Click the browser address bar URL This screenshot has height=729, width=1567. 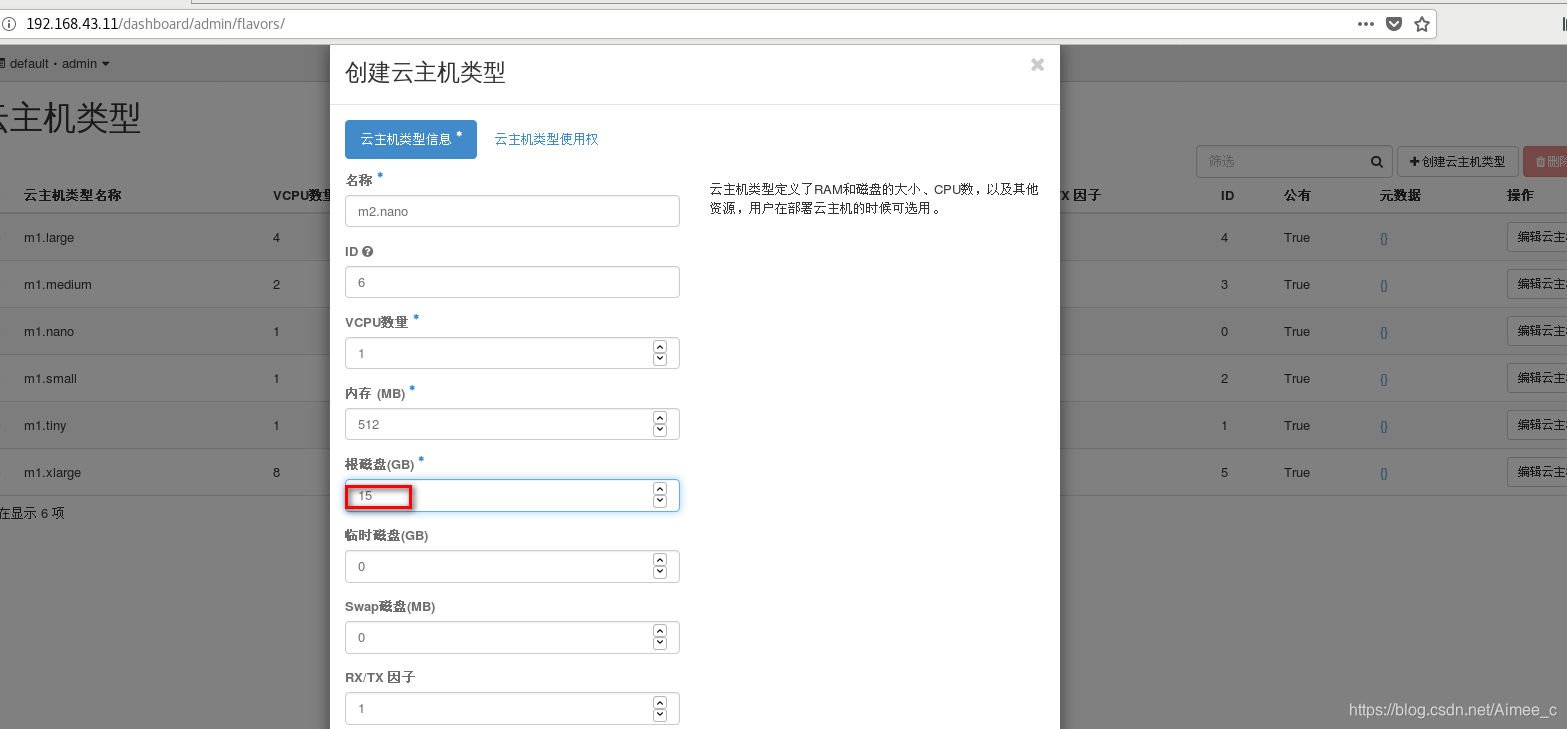tap(155, 24)
